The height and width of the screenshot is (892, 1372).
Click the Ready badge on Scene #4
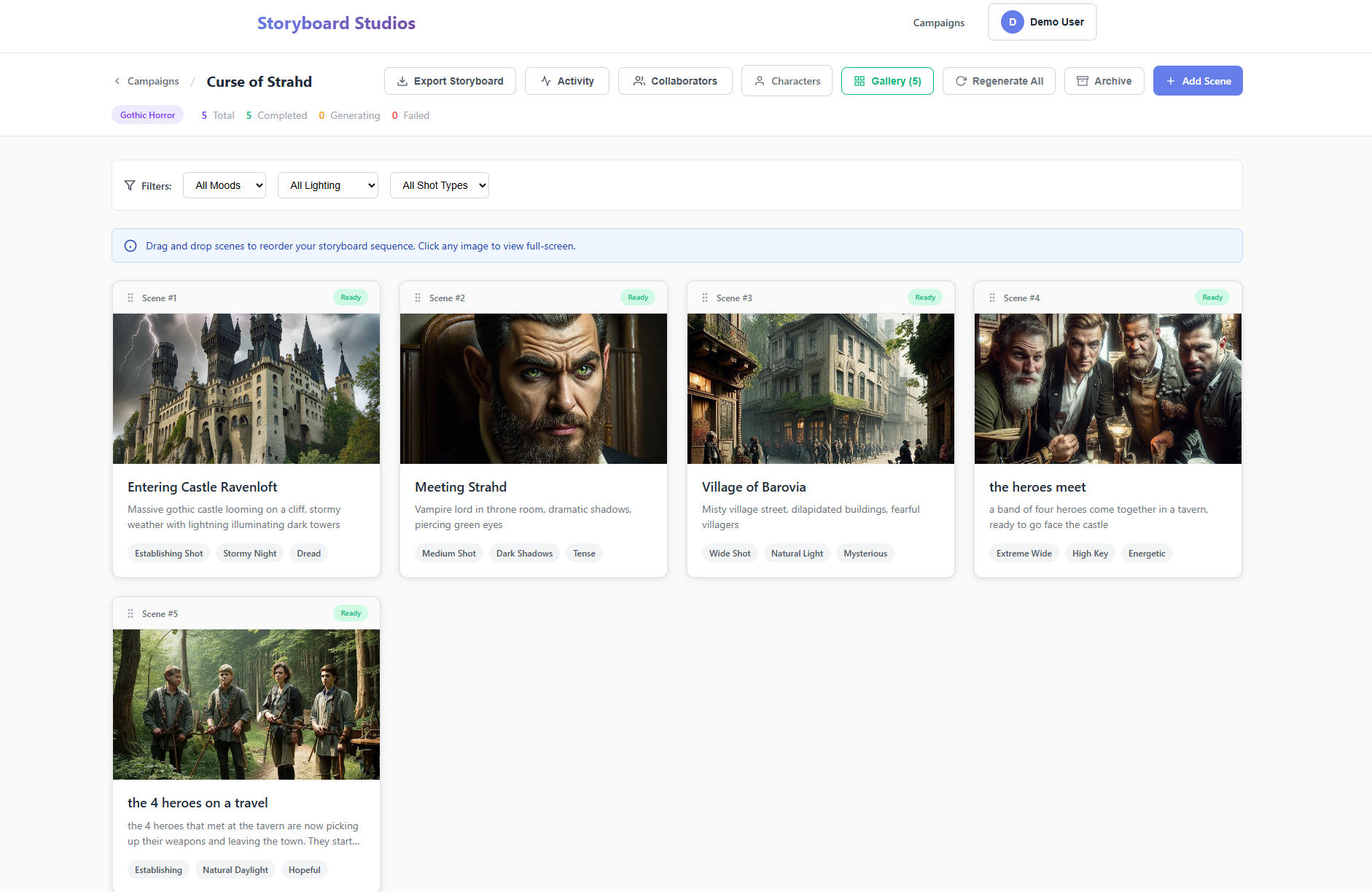point(1212,298)
